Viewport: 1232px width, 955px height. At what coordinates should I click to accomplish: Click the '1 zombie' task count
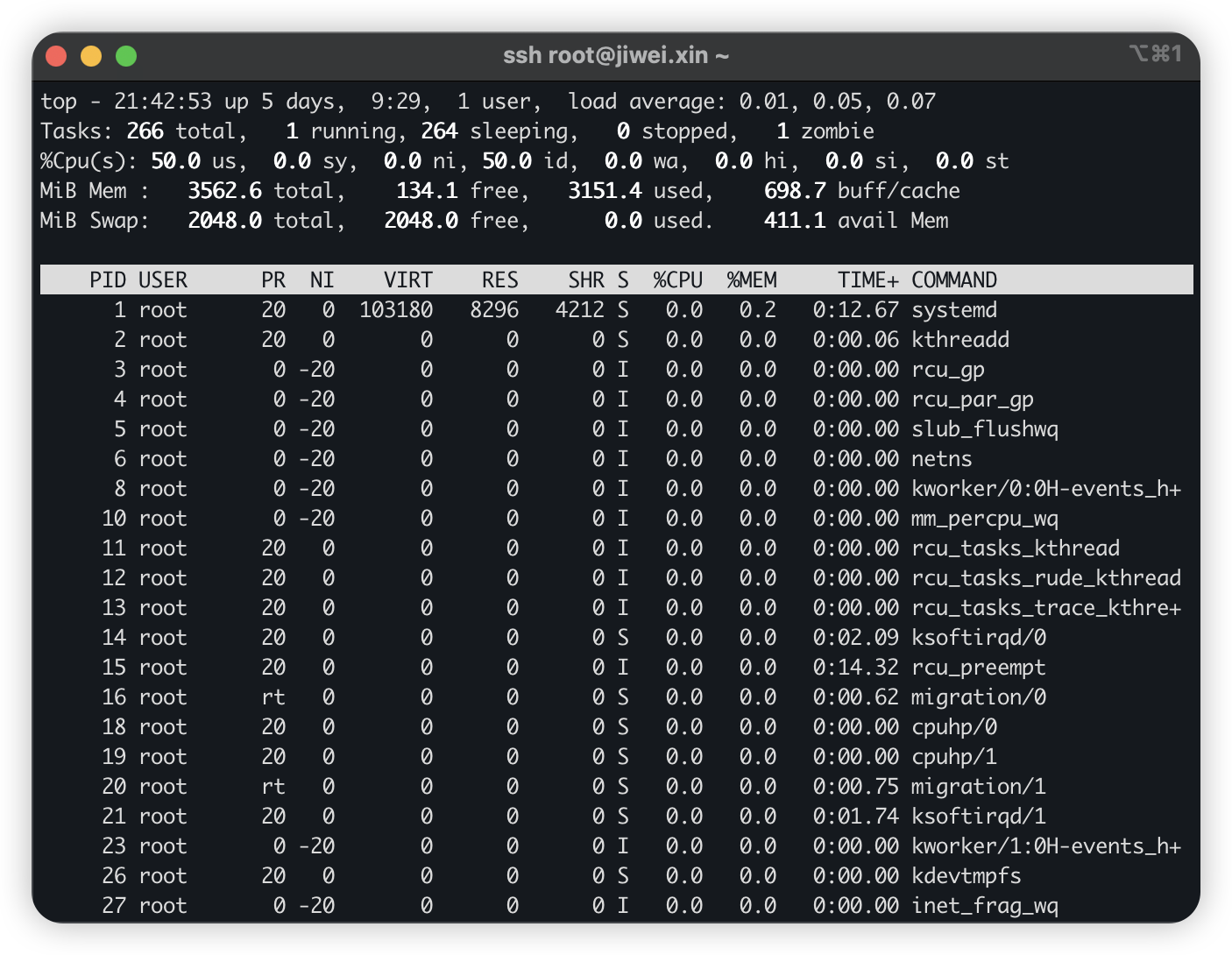coord(825,131)
